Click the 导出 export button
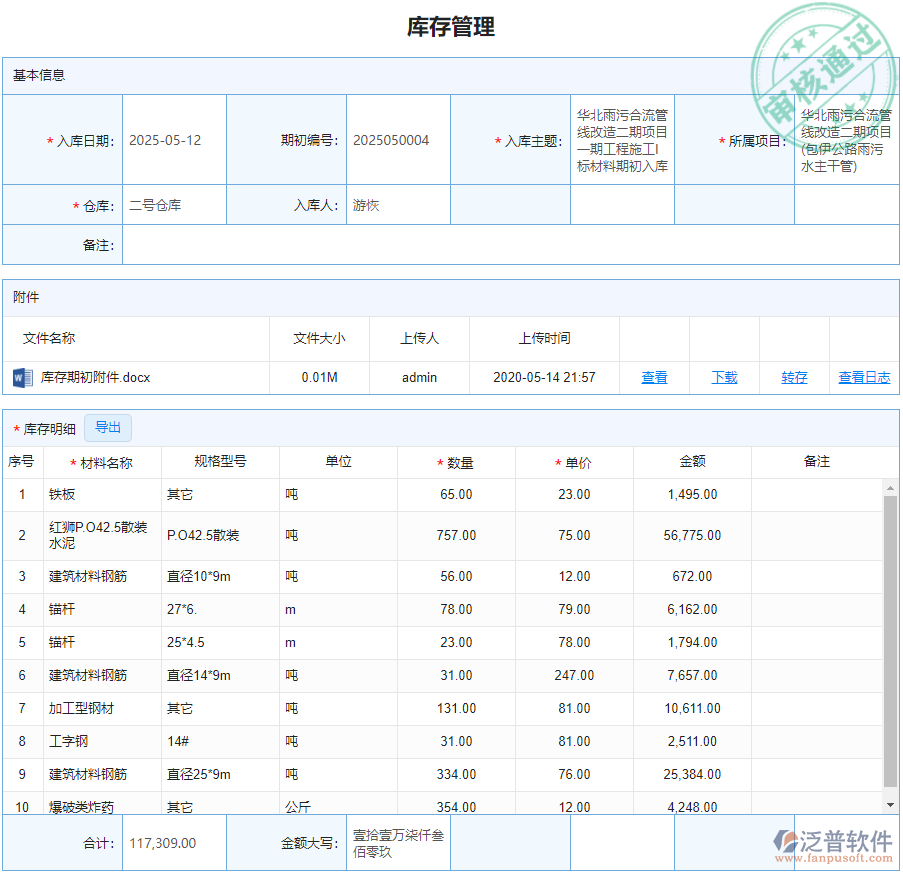903x874 pixels. [x=107, y=427]
